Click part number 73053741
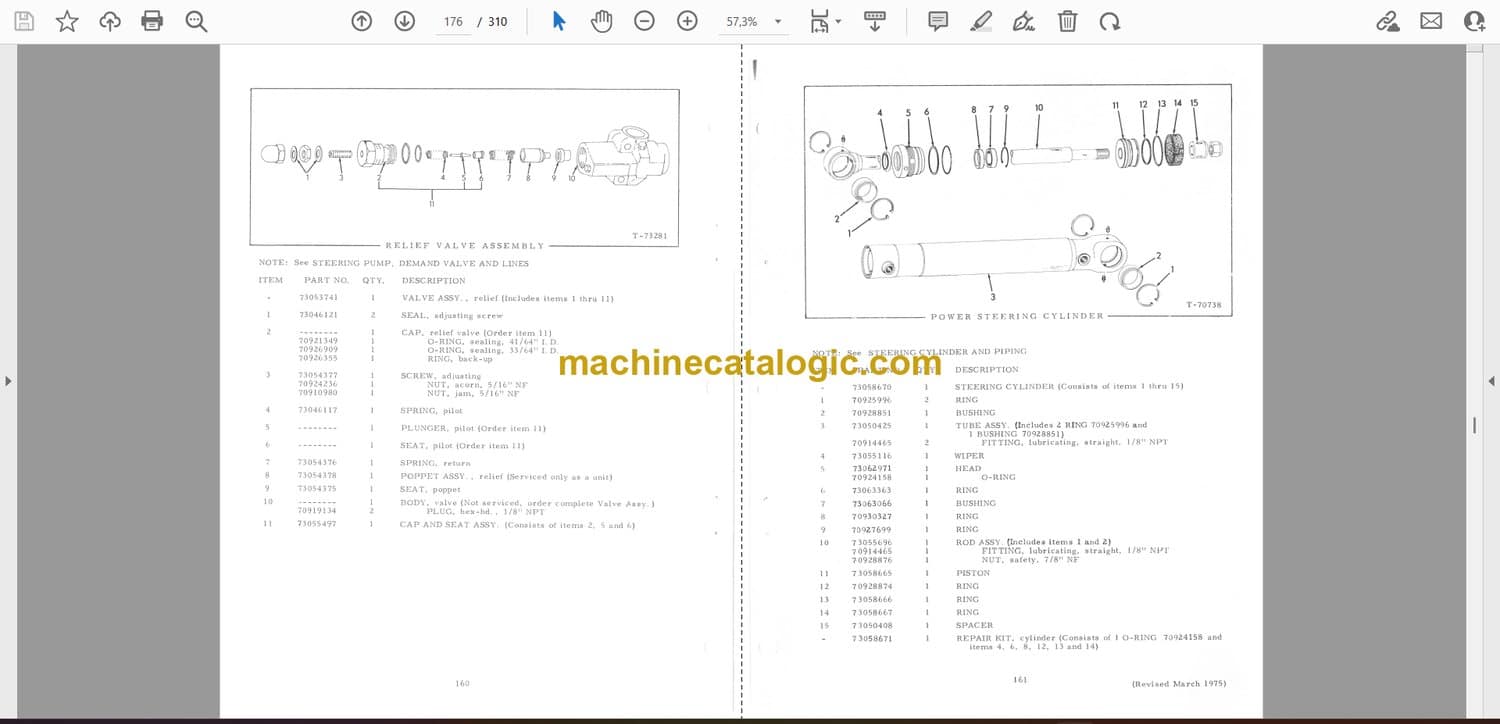Viewport: 1500px width, 724px height. coord(318,298)
